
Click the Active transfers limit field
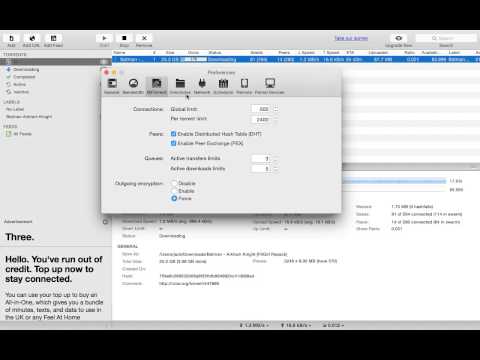pos(261,159)
